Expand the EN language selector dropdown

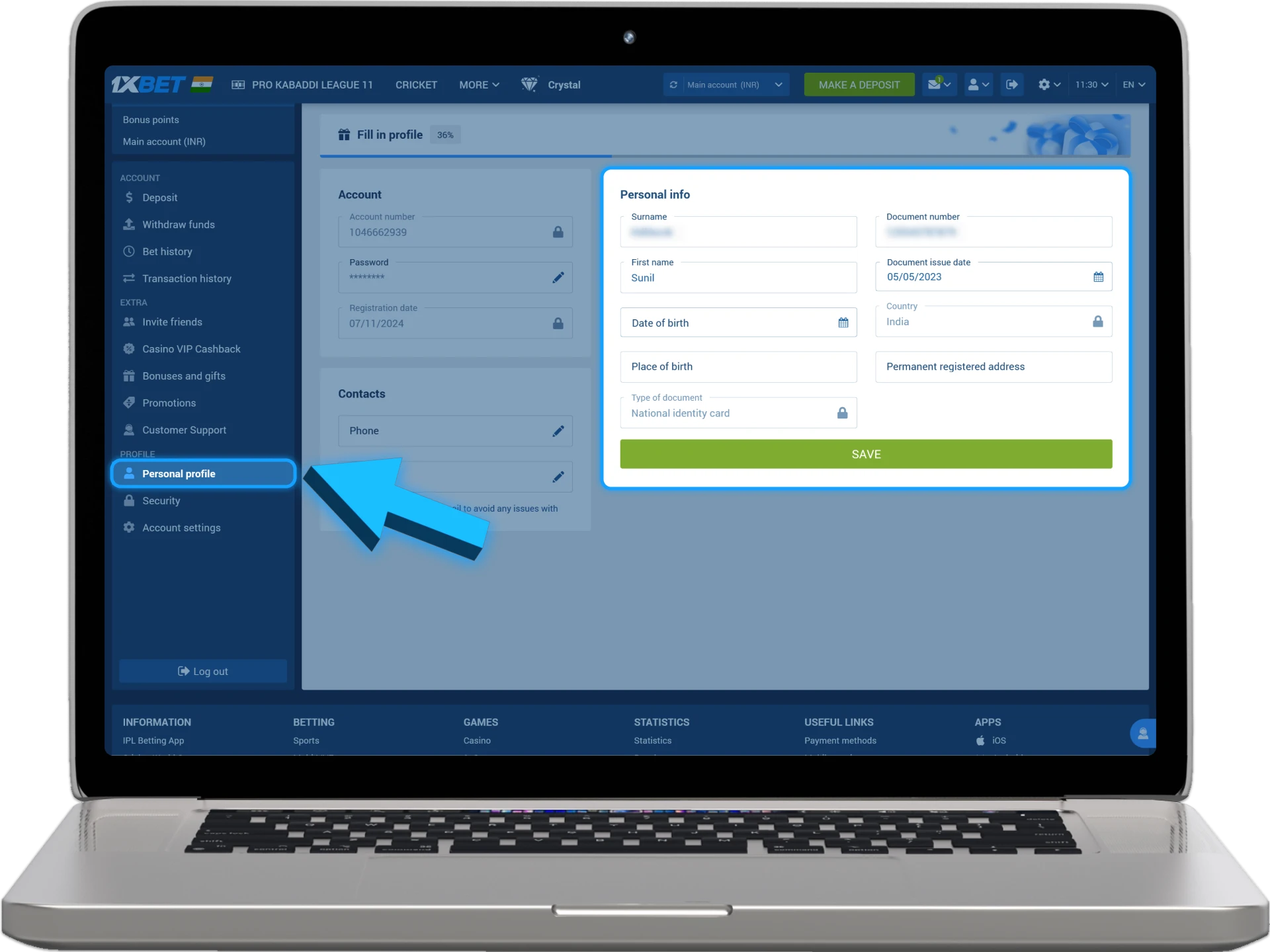(x=1135, y=84)
